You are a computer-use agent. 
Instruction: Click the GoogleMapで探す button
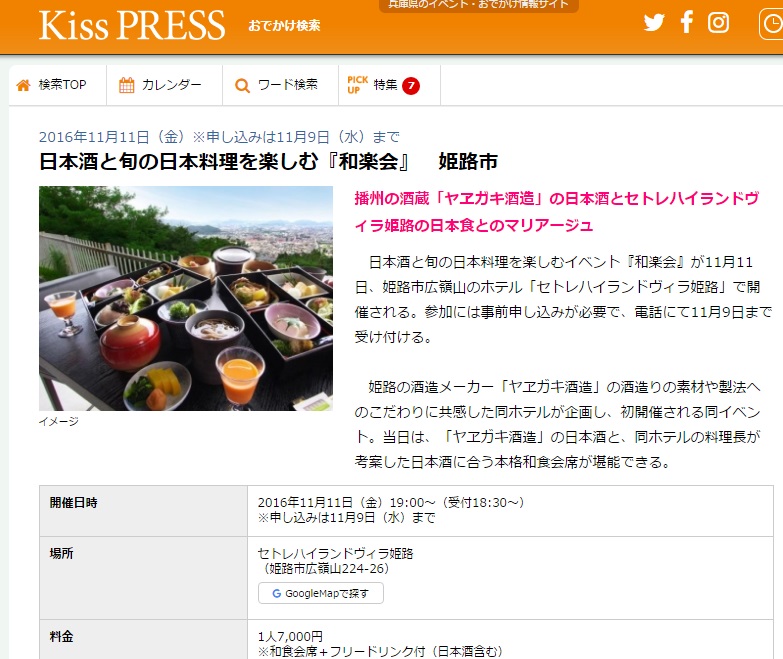(321, 593)
